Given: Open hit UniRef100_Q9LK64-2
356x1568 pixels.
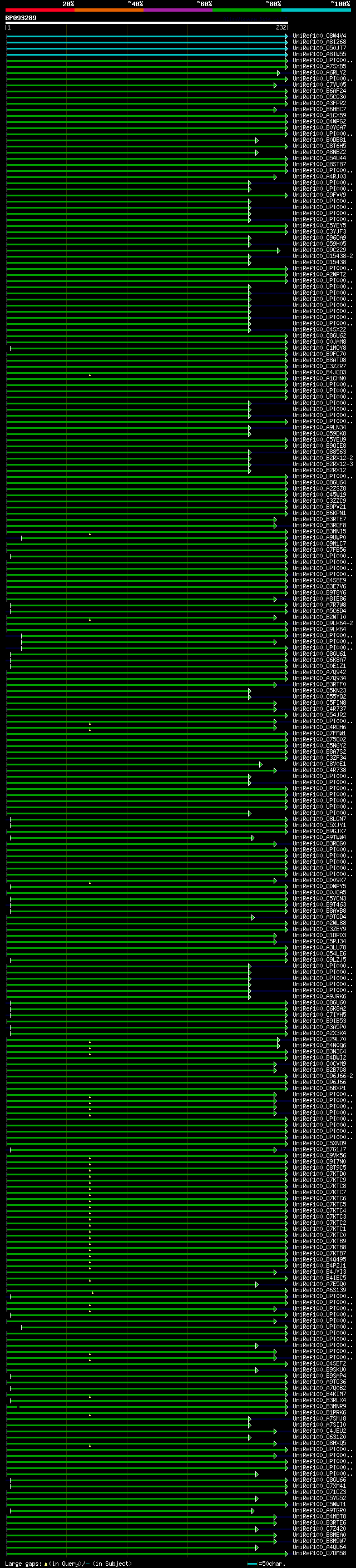Looking at the screenshot, I should point(323,623).
